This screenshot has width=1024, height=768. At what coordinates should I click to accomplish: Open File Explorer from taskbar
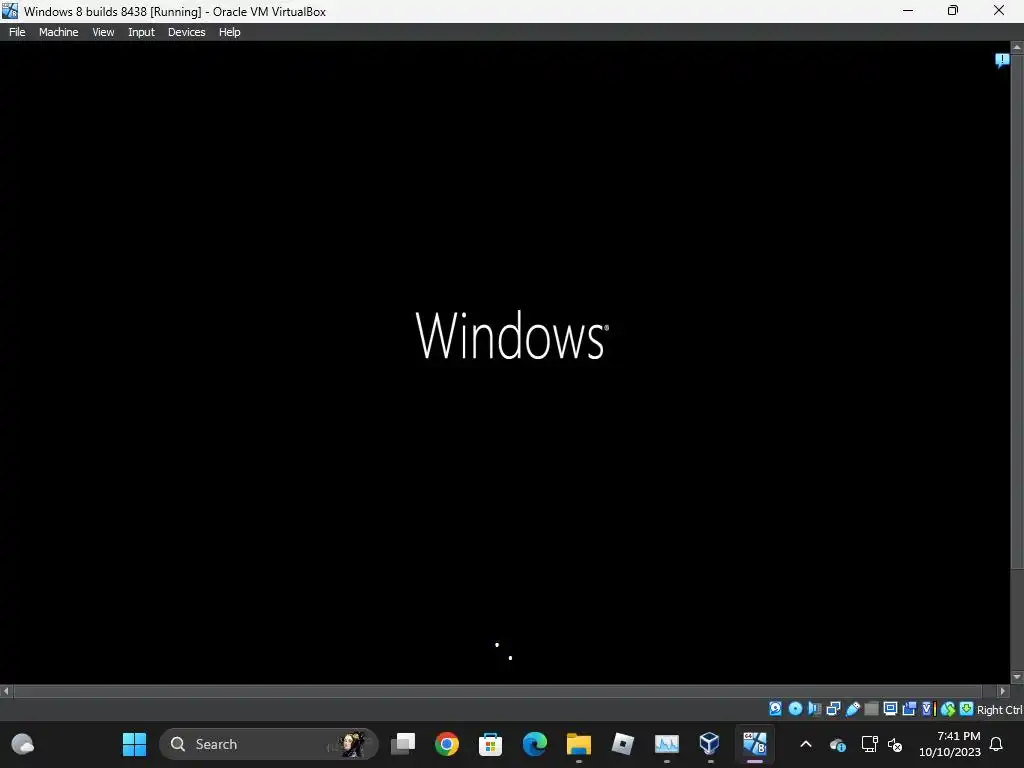[x=579, y=744]
